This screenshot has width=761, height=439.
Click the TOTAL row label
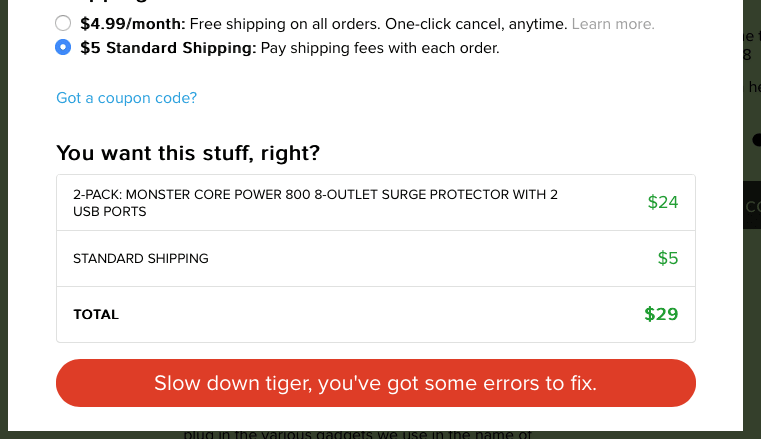click(96, 314)
